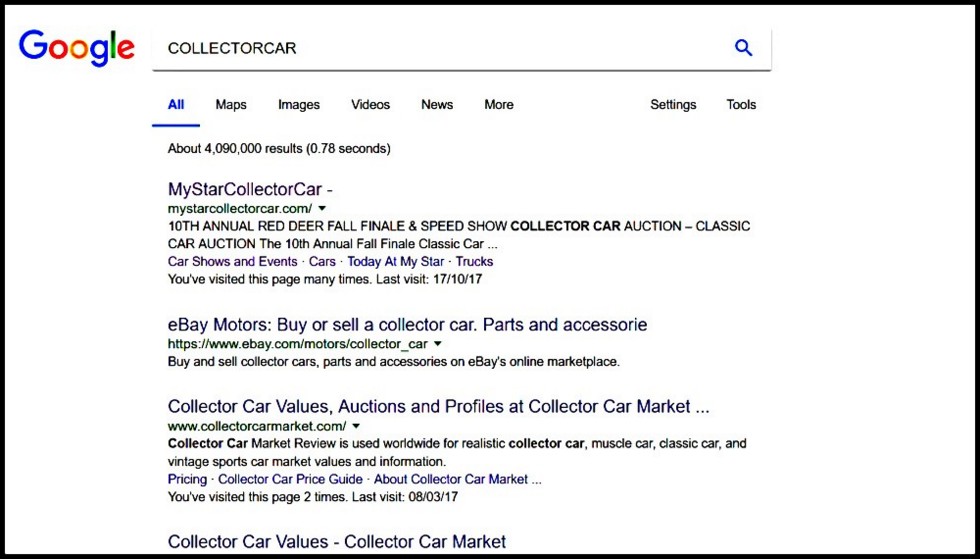Open Collector Car Values - Collector Car Market result
The width and height of the screenshot is (980, 559).
[x=337, y=541]
